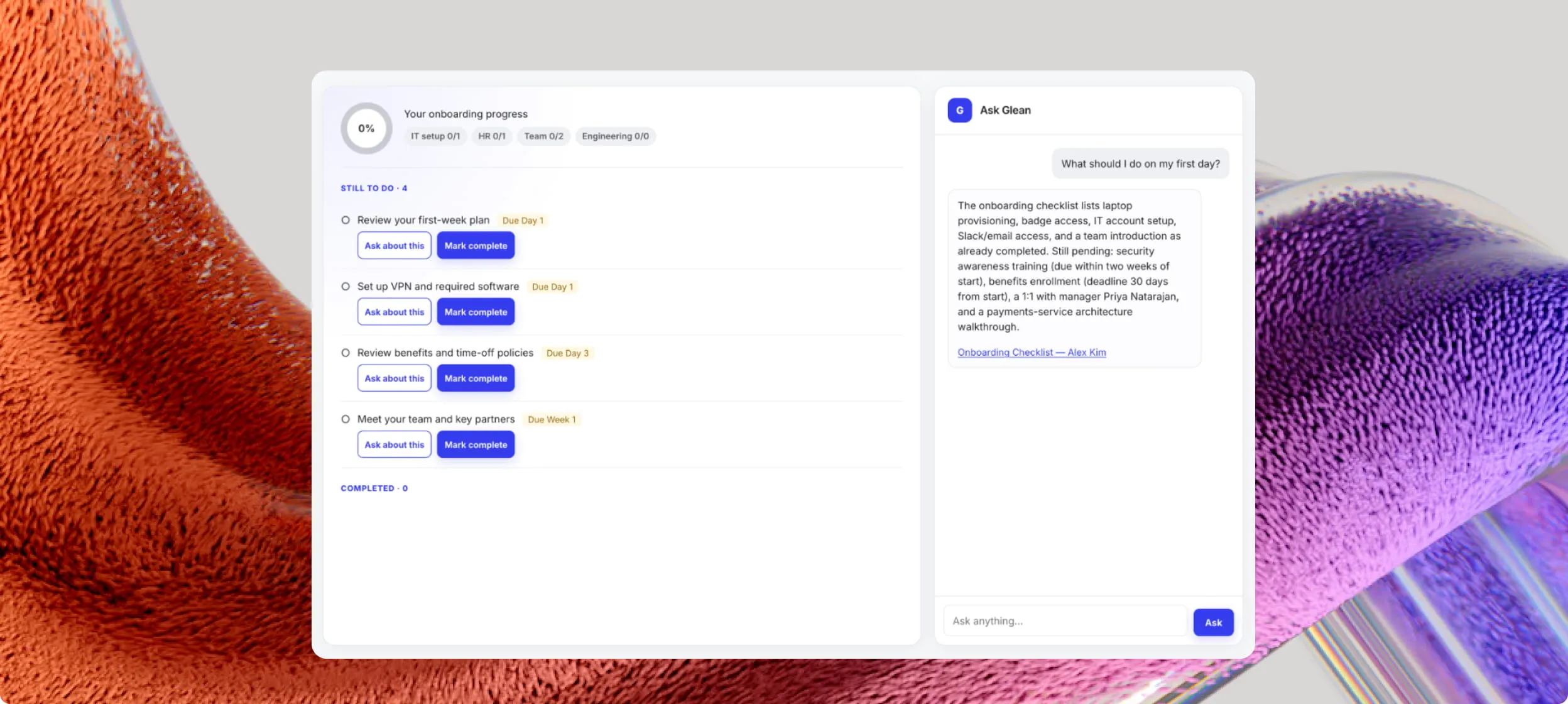Click the Meet your team and key partners title
Image resolution: width=1568 pixels, height=704 pixels.
click(436, 419)
